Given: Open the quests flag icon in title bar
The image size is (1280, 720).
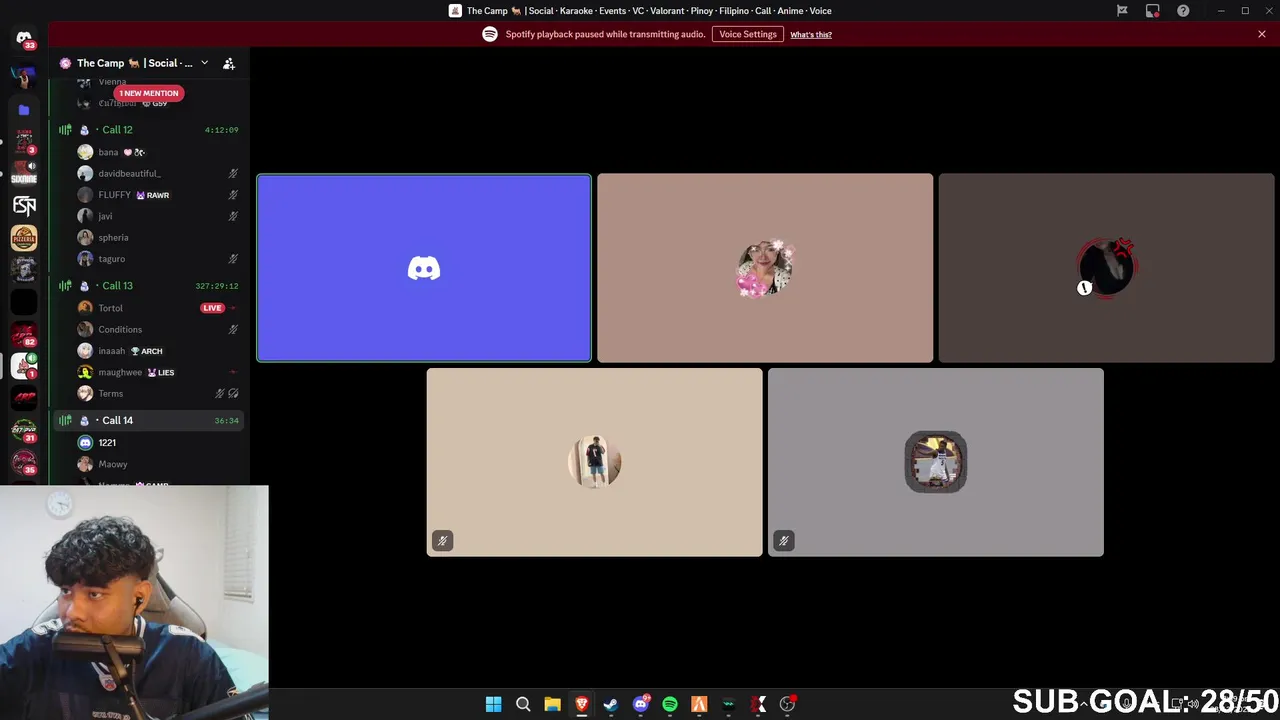Looking at the screenshot, I should tap(1122, 11).
